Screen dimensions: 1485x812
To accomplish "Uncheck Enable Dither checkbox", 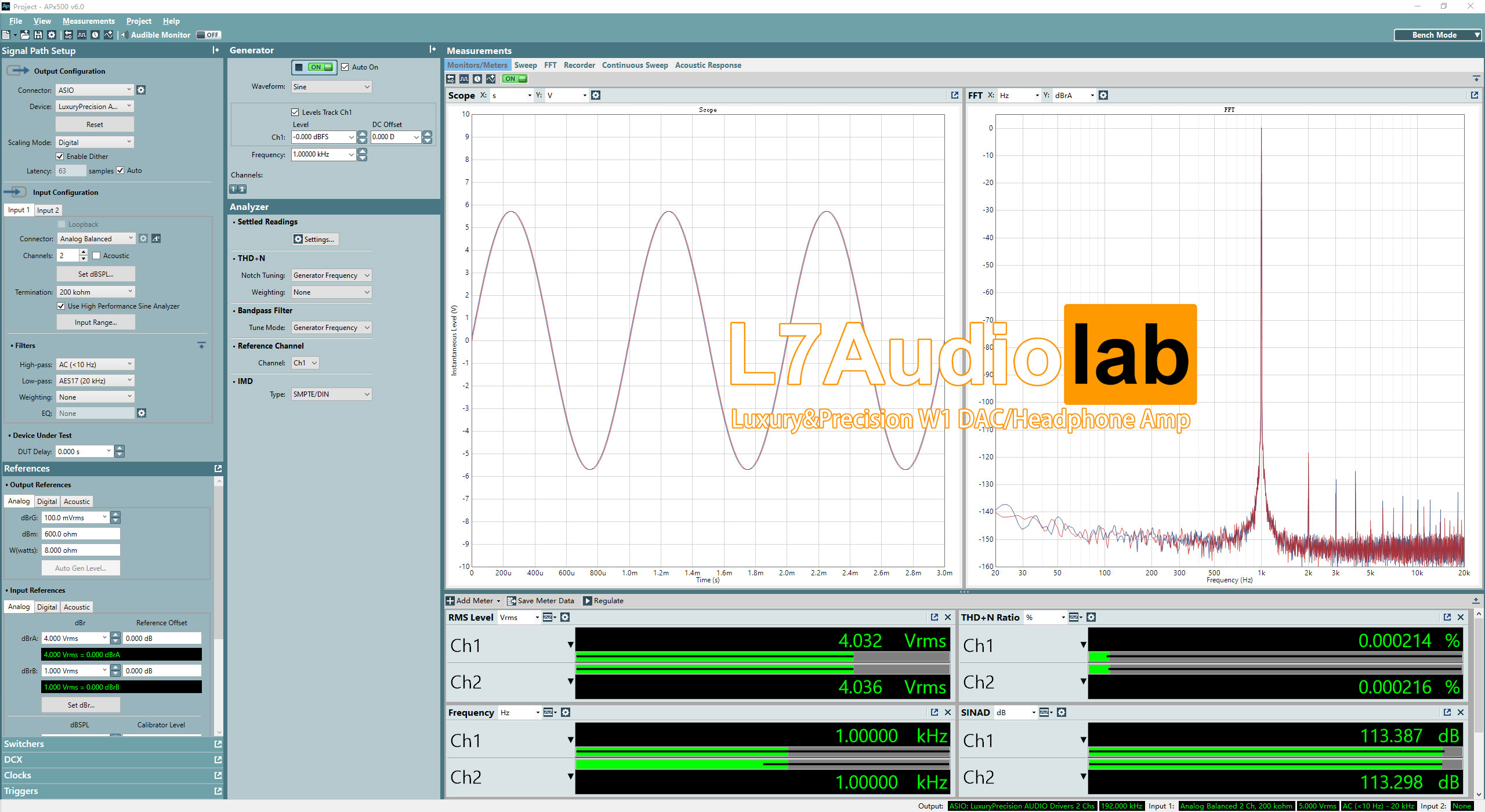I will click(60, 157).
